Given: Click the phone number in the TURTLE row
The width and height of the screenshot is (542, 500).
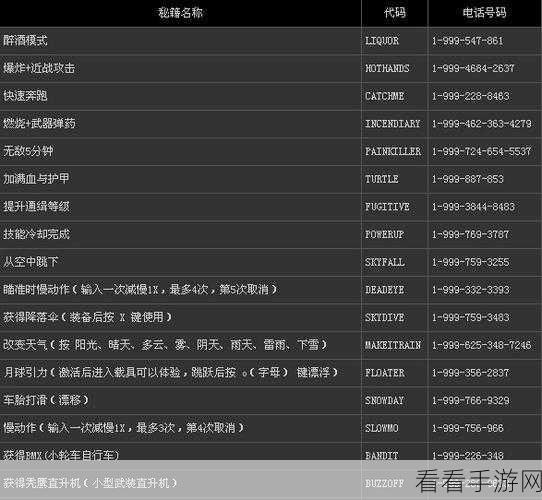Looking at the screenshot, I should (468, 179).
